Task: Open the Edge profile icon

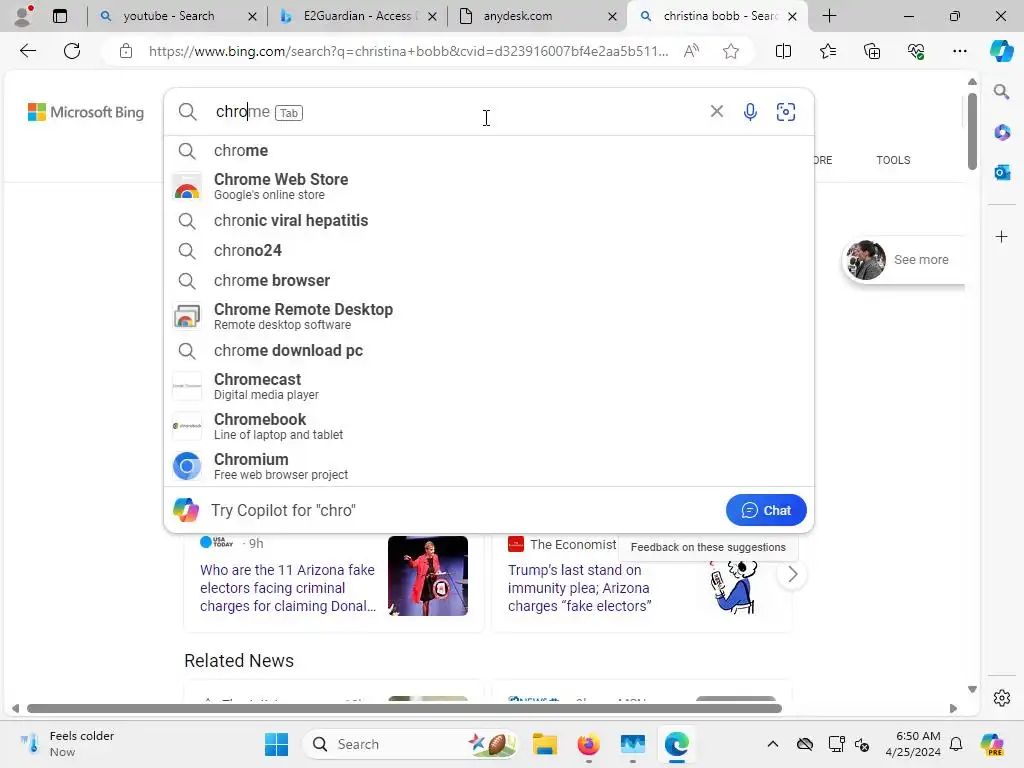Action: [x=24, y=16]
